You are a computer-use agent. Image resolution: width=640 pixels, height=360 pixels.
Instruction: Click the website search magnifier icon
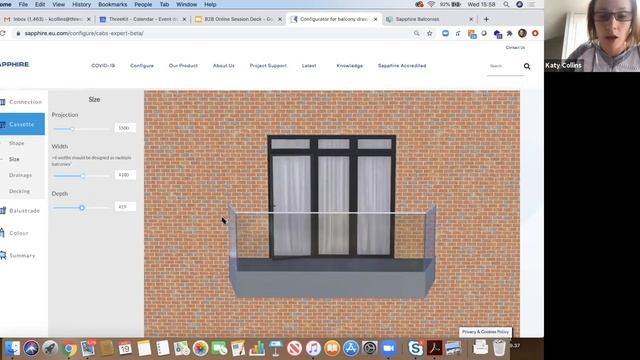[x=527, y=66]
